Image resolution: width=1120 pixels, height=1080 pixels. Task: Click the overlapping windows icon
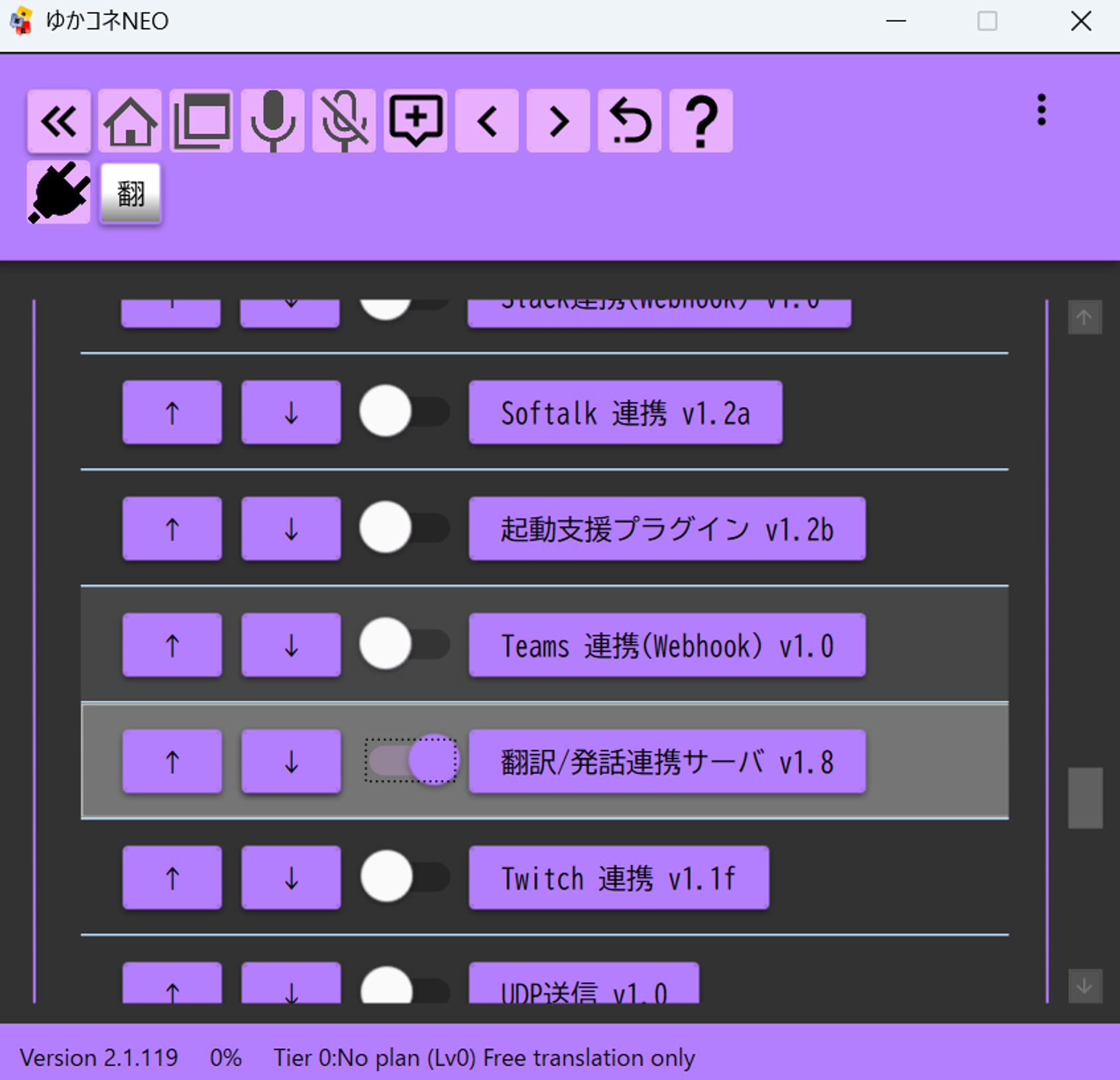pyautogui.click(x=201, y=121)
